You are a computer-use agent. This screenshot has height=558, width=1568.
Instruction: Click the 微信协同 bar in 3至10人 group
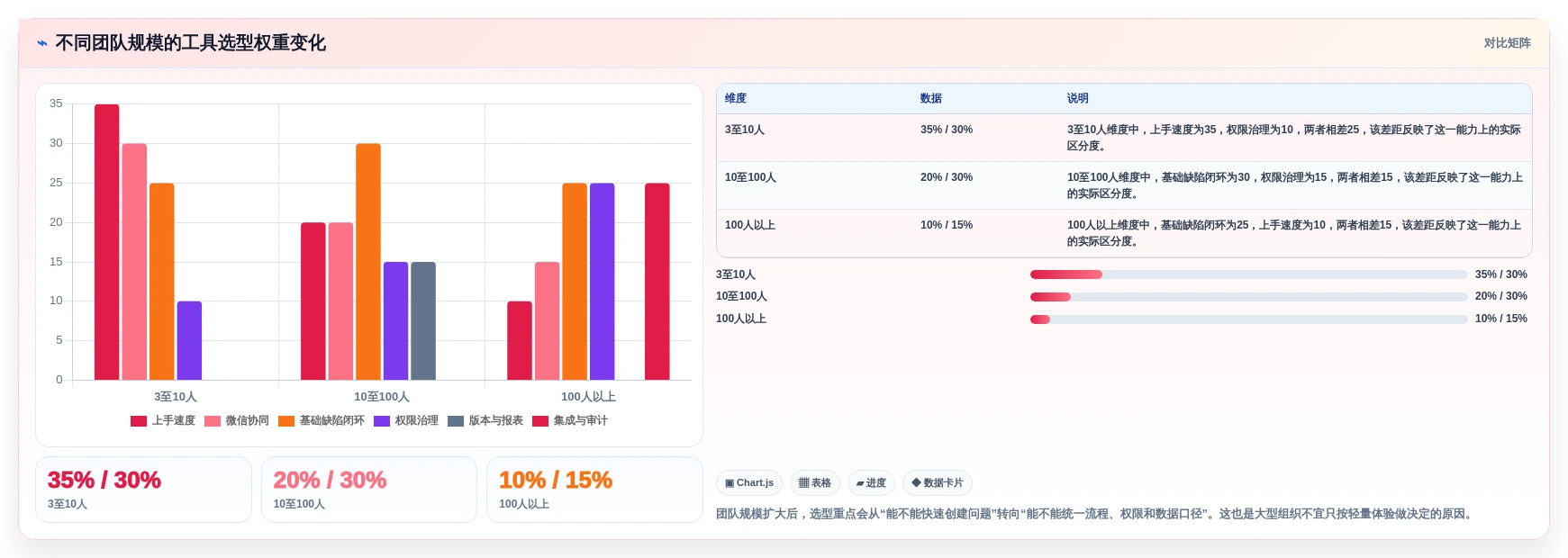coord(134,262)
